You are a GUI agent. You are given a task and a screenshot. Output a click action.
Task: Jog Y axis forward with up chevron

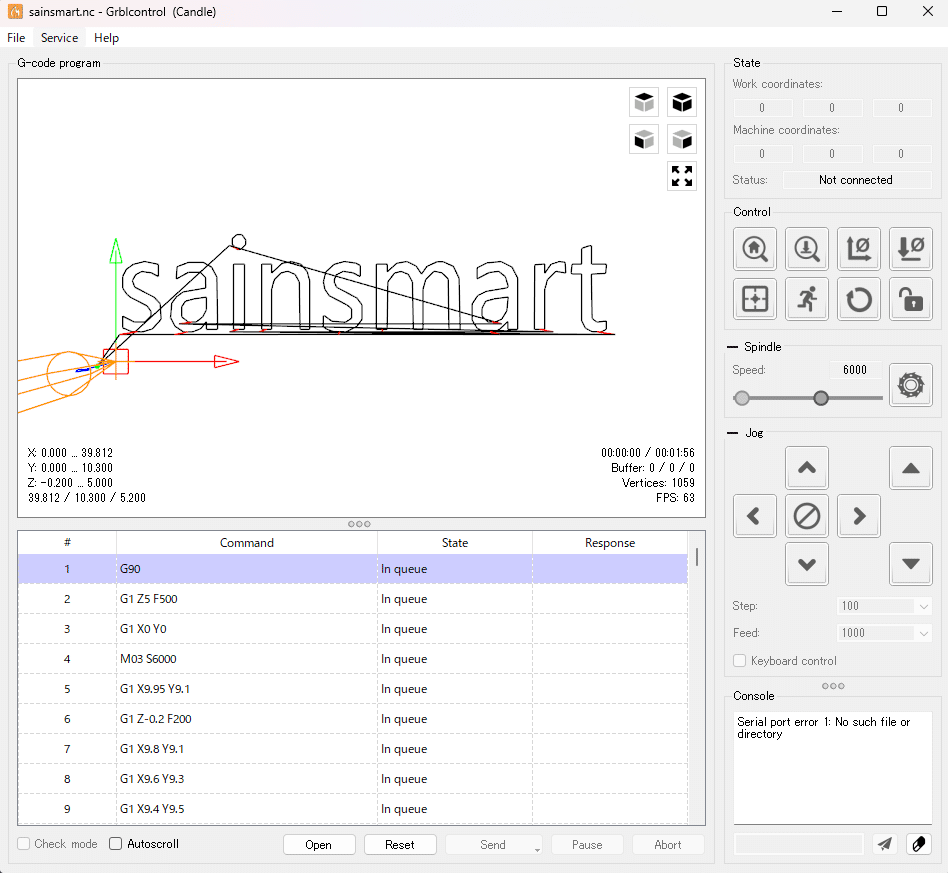point(807,467)
